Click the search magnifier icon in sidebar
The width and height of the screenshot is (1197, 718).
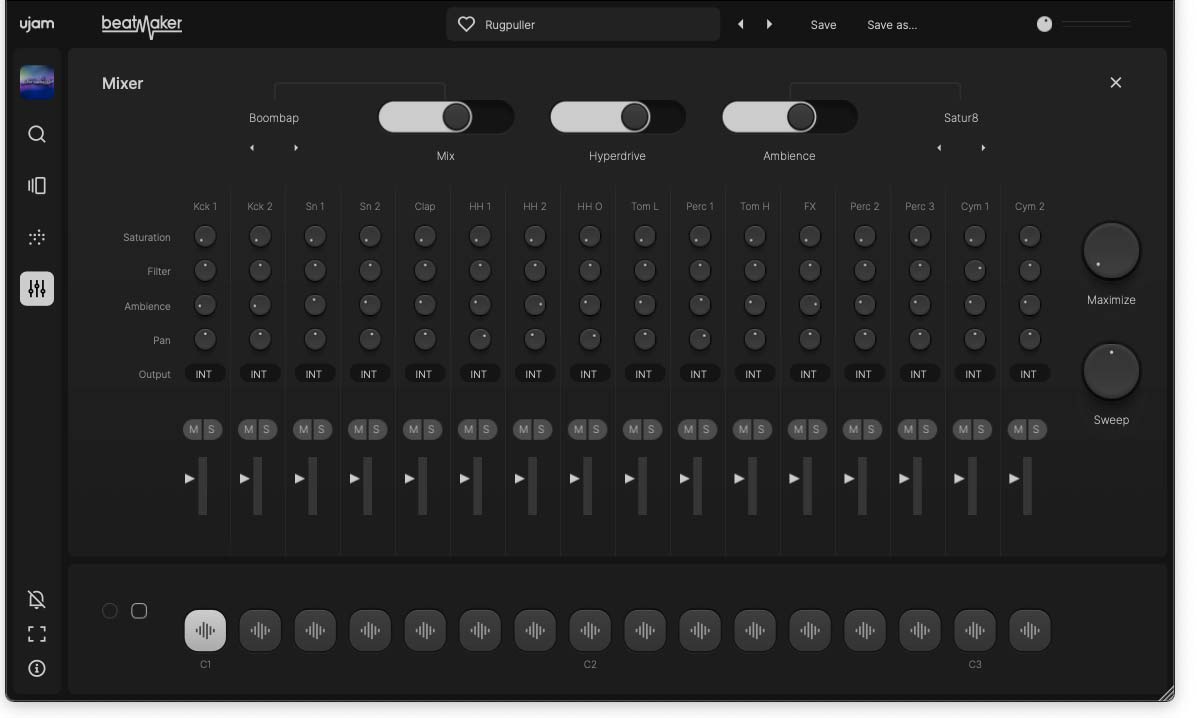coord(37,134)
